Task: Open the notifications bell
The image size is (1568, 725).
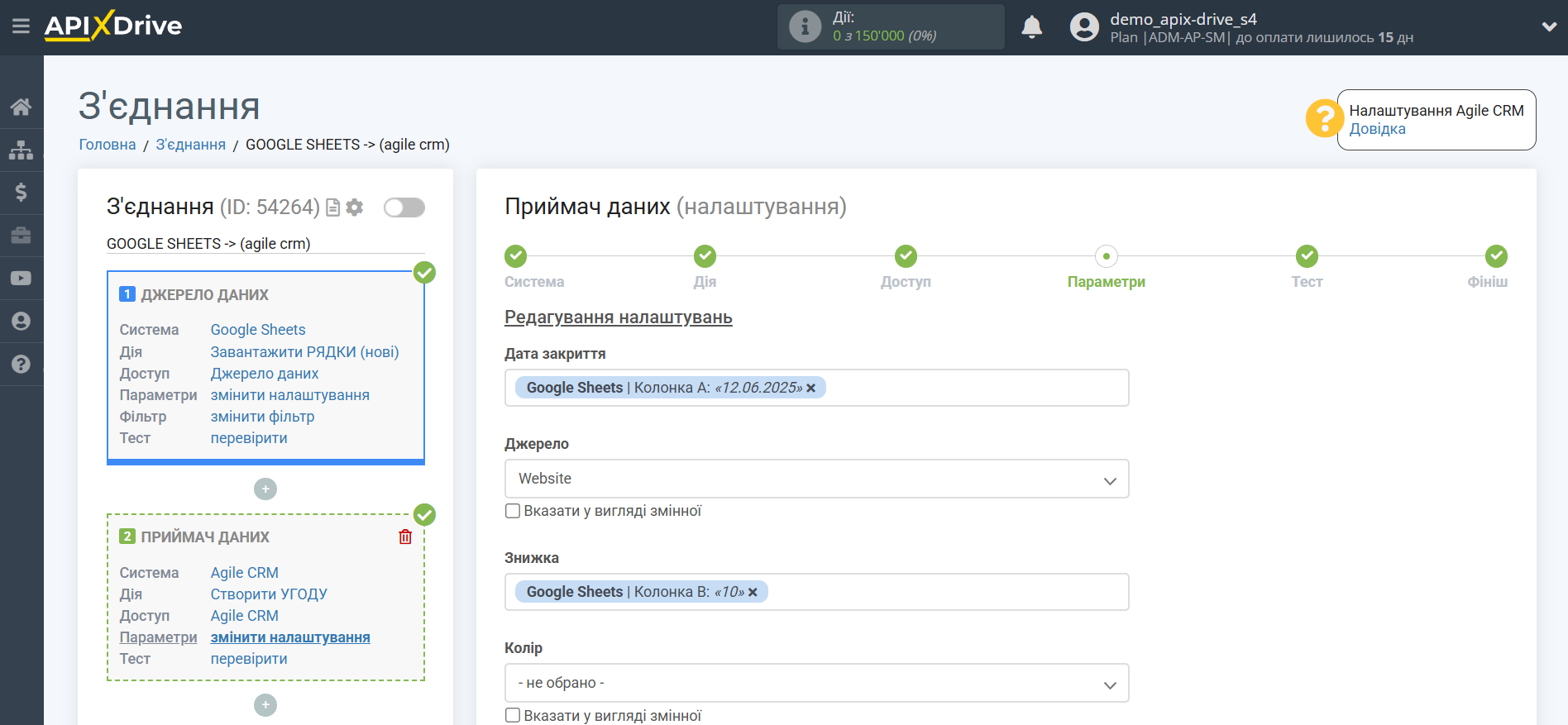Action: [1031, 27]
